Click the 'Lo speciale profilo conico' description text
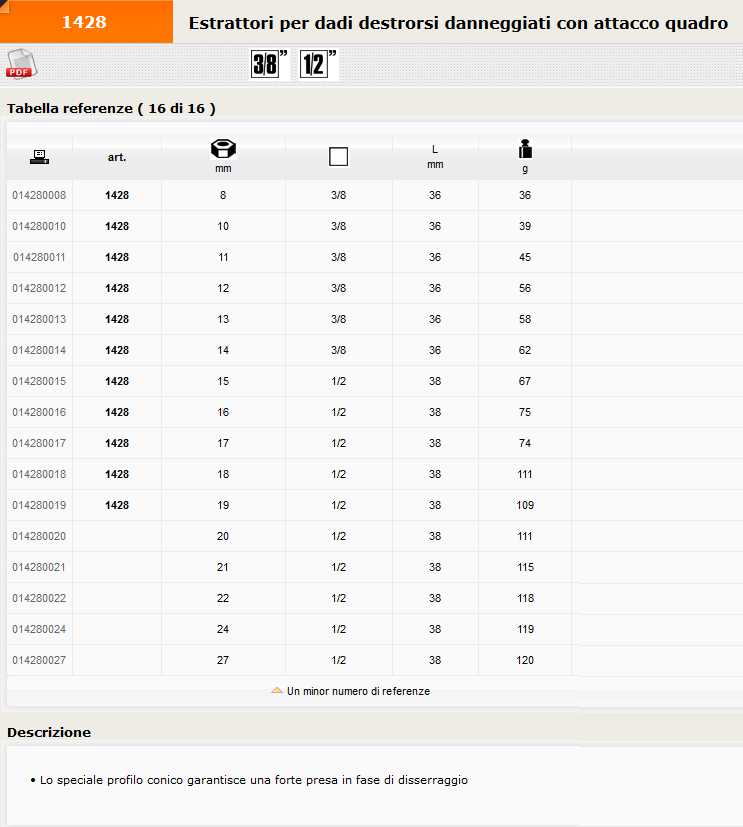This screenshot has height=827, width=743. (254, 780)
